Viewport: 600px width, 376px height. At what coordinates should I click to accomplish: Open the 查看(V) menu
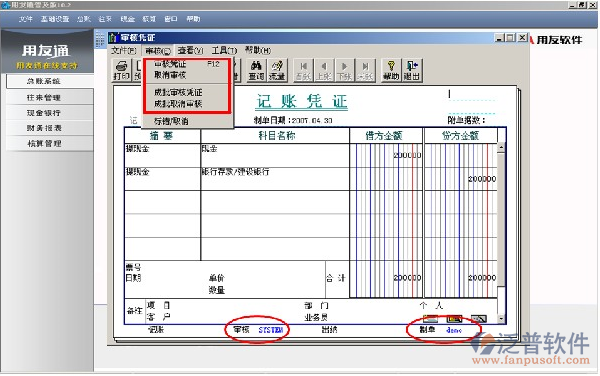coord(190,50)
